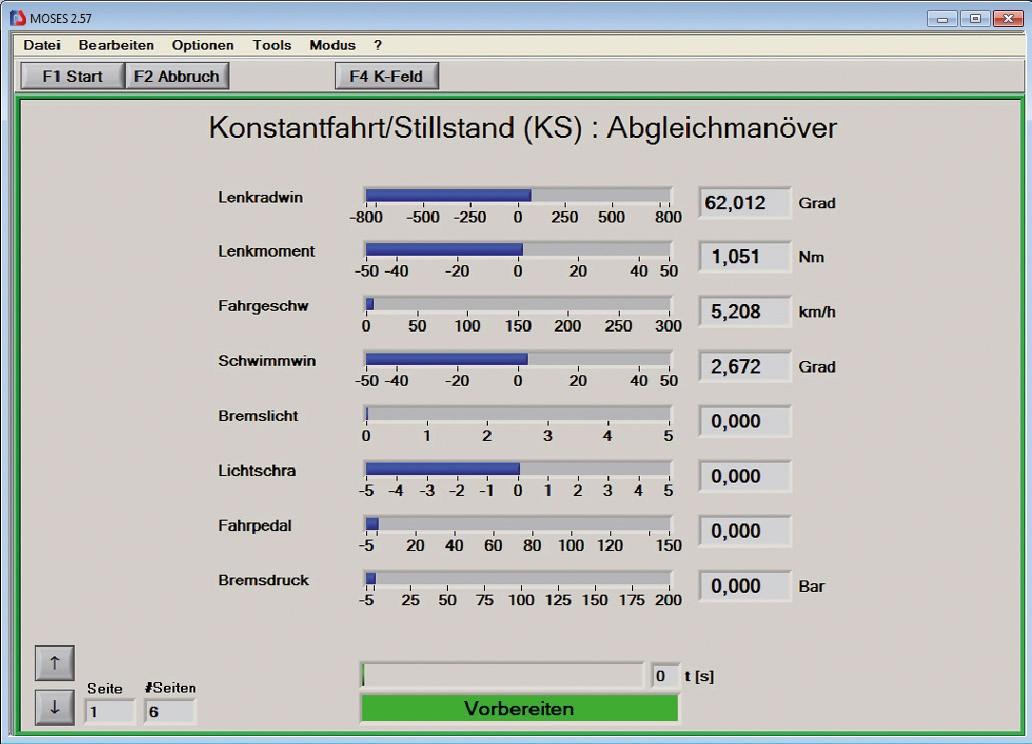Close the MOSES 2.57 window
Viewport: 1032px width, 744px height.
coord(1008,18)
